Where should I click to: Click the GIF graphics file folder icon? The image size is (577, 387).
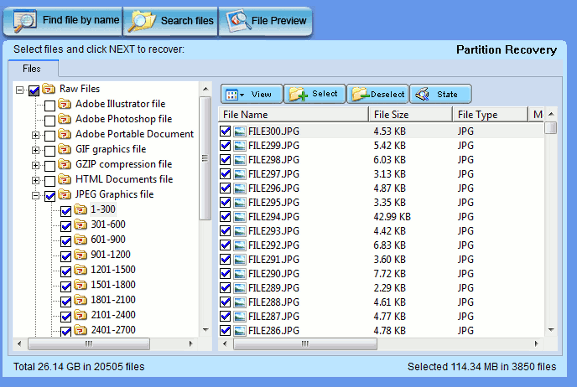click(65, 149)
